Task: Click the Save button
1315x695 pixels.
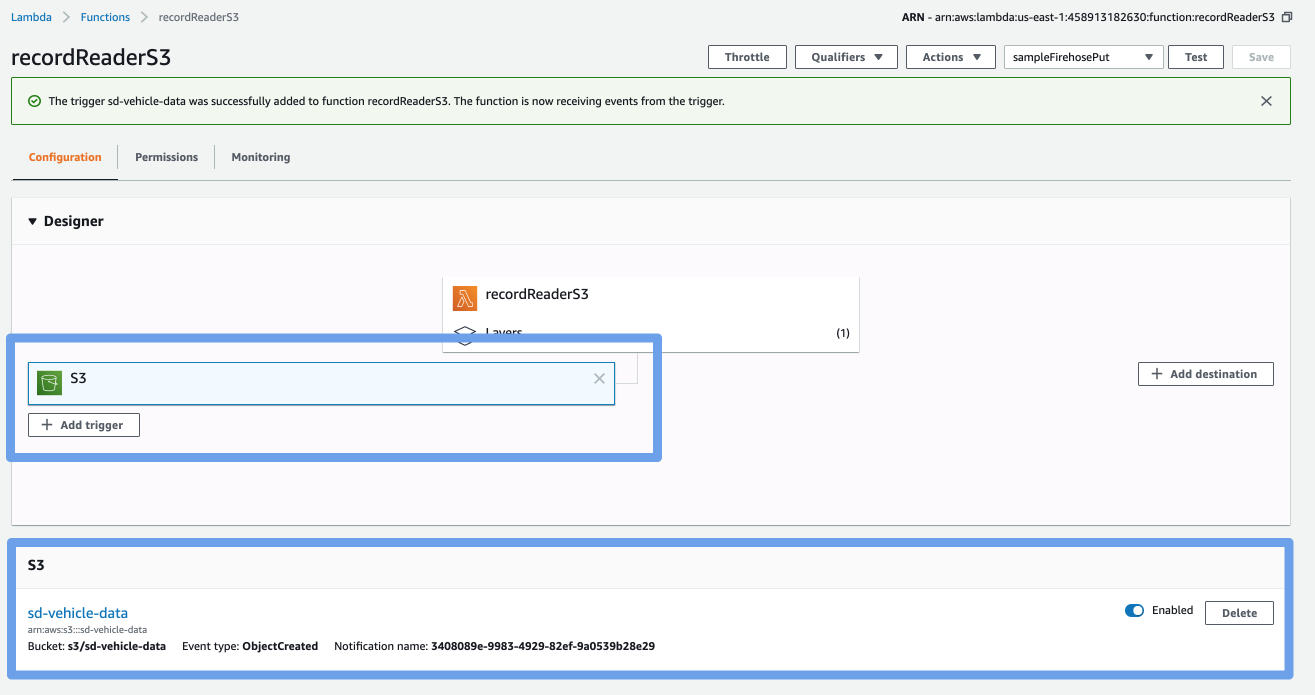Action: [1261, 57]
